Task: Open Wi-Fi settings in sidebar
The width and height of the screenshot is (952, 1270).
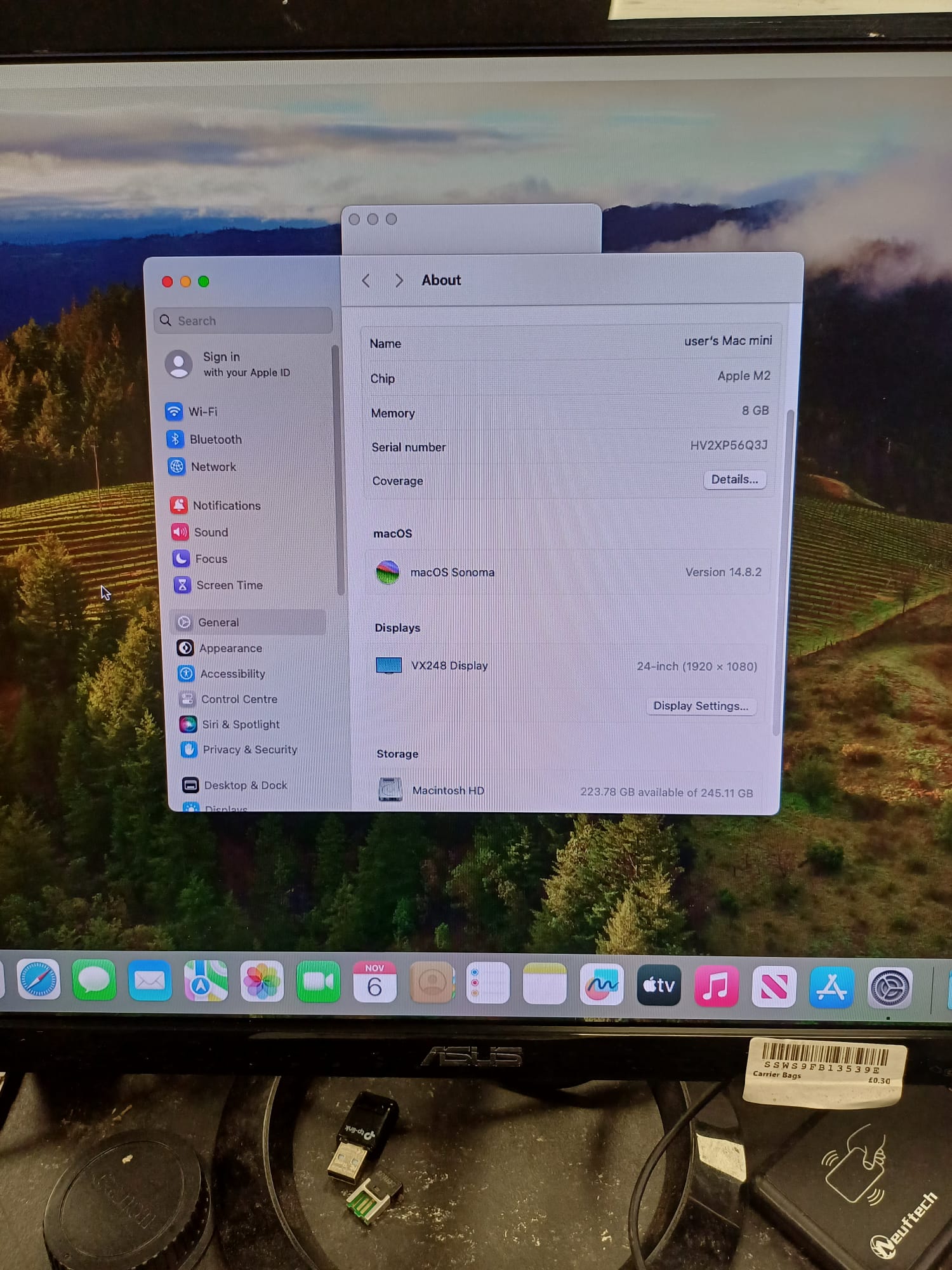Action: pos(202,411)
